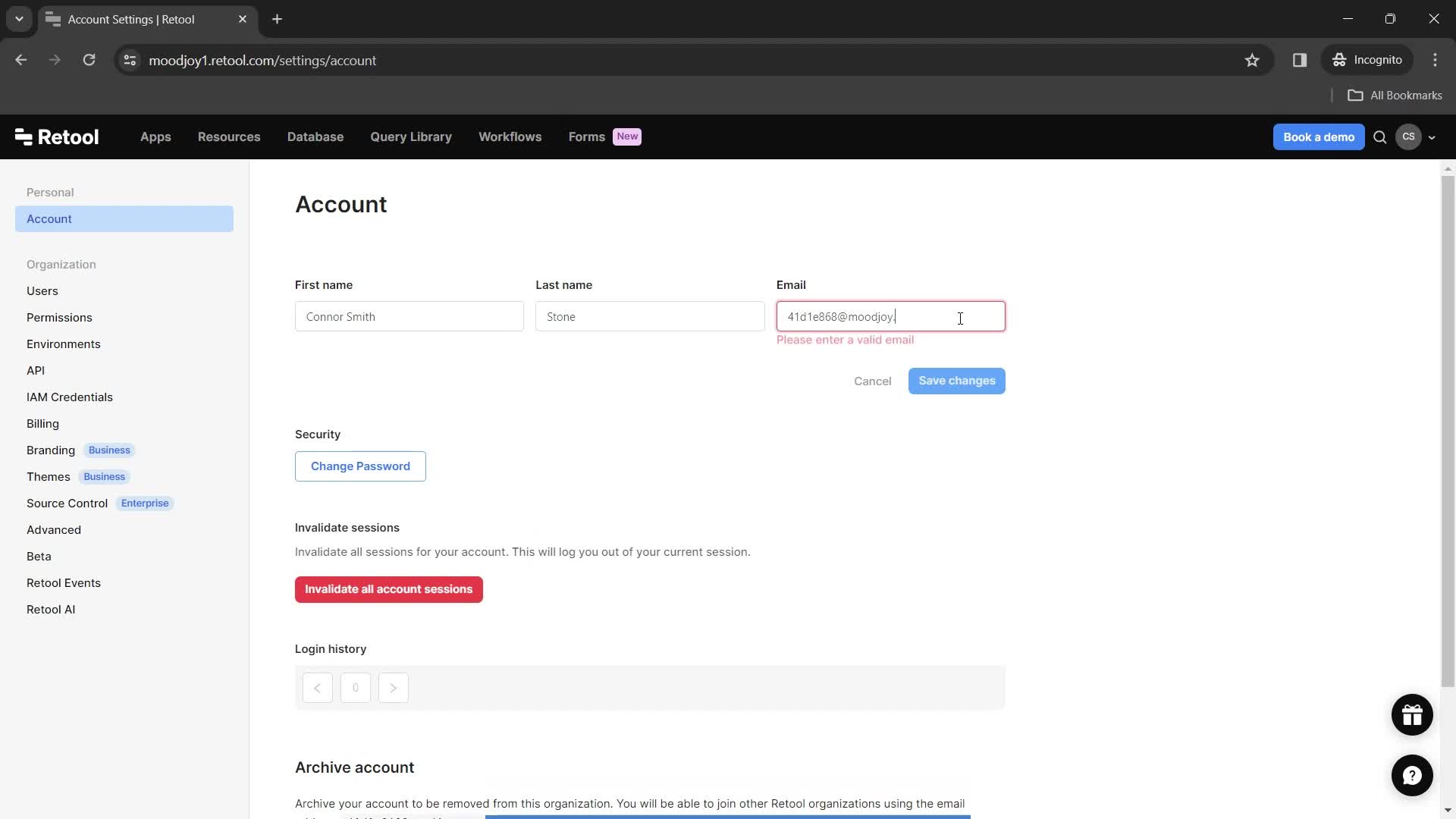Expand the Source Control Enterprise section
Viewport: 1456px width, 819px height.
click(x=100, y=503)
